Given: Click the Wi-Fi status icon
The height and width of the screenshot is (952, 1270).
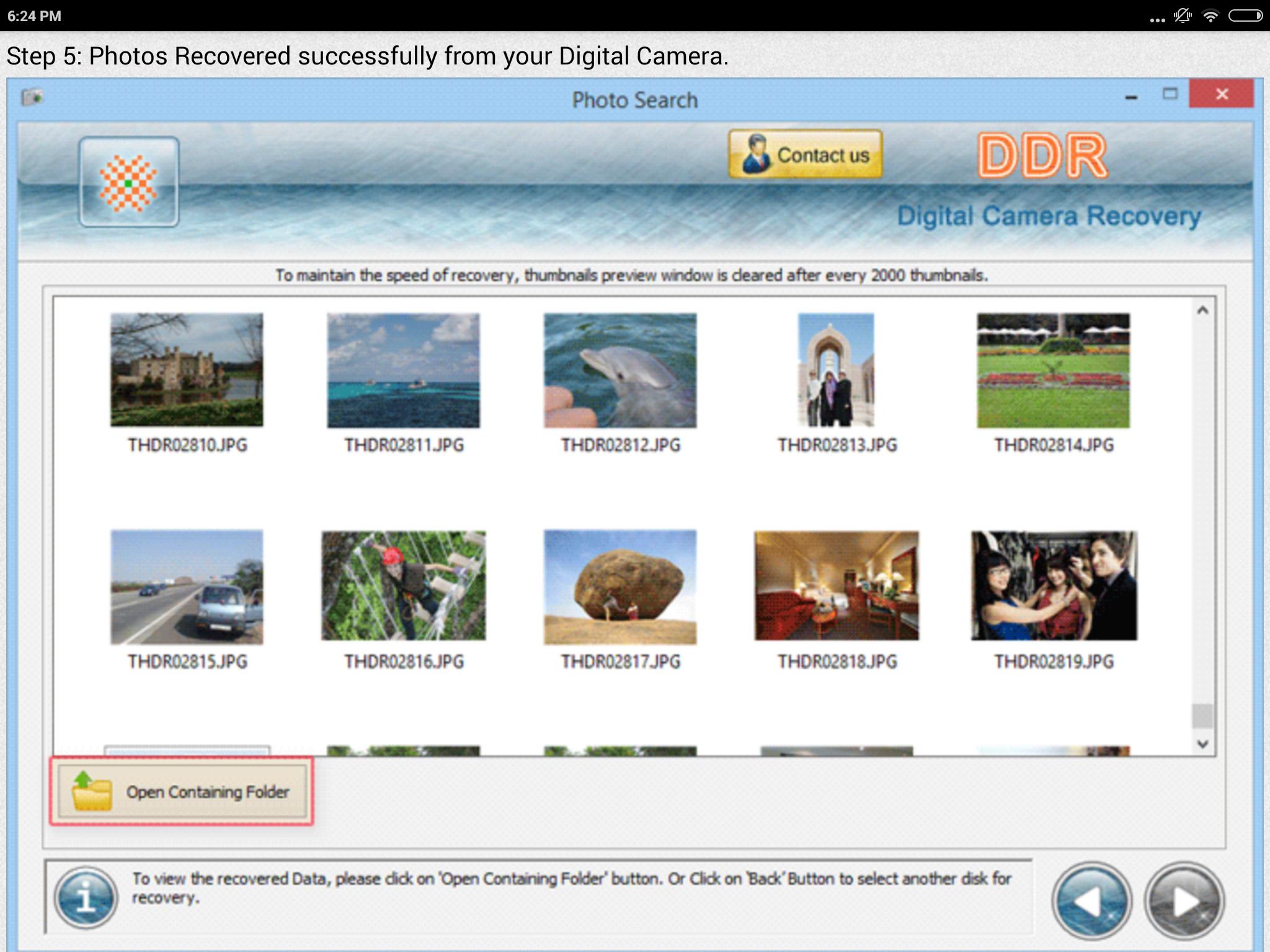Looking at the screenshot, I should tap(1210, 16).
